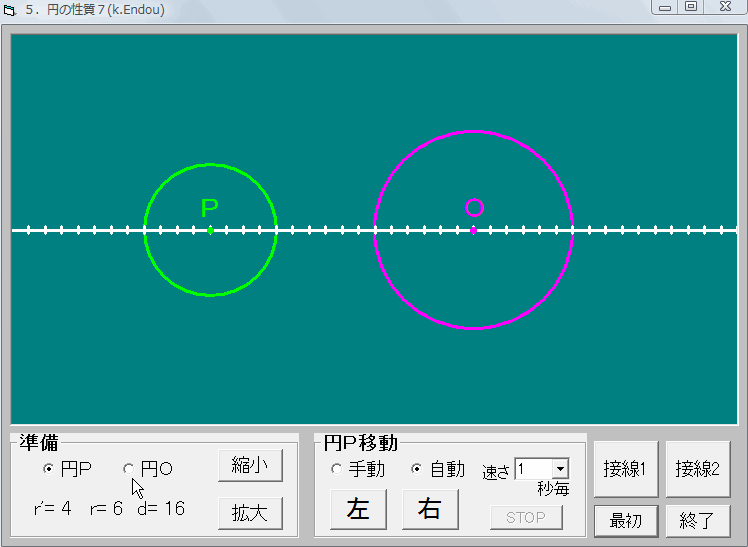
Task: Open the 速さ speed dropdown arrow
Action: point(561,469)
